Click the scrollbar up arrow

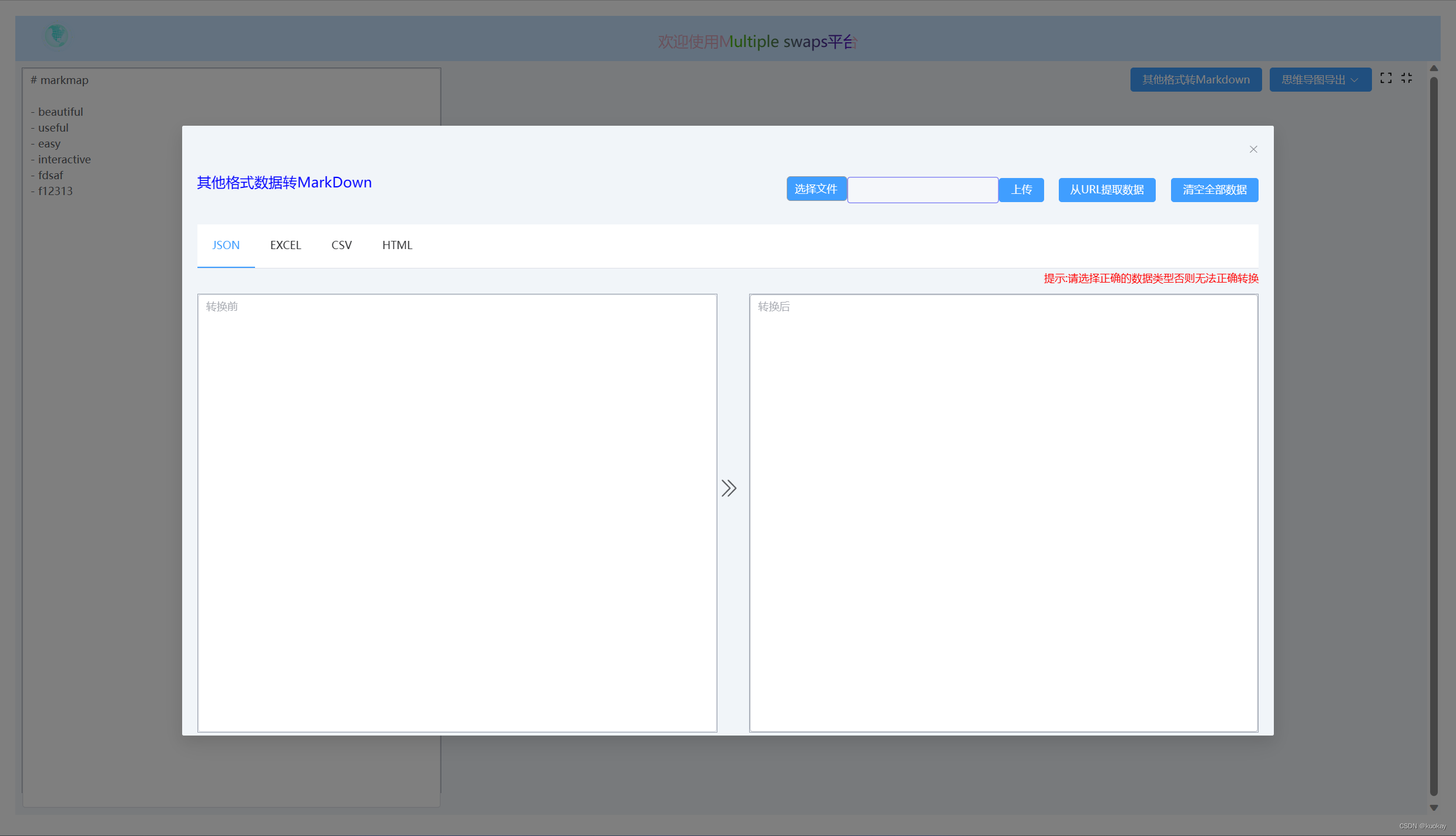[x=1434, y=69]
